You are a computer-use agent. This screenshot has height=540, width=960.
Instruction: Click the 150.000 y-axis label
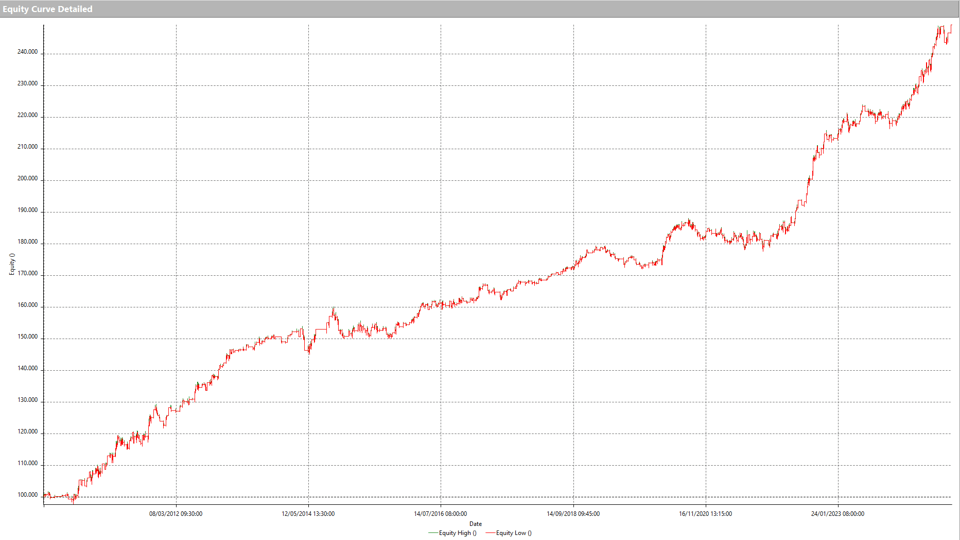coord(27,338)
